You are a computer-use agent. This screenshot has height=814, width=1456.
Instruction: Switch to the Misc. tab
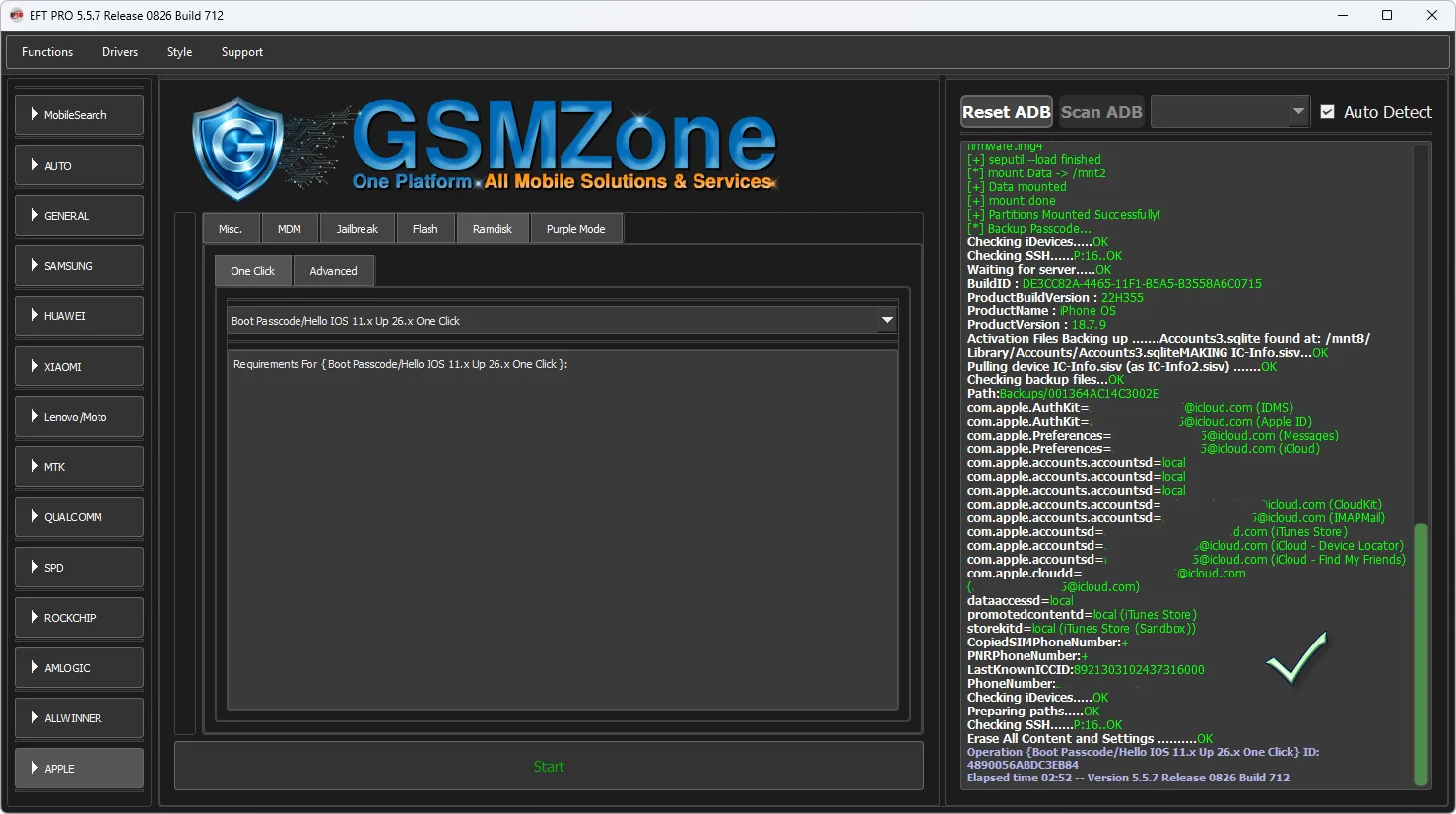(x=231, y=229)
